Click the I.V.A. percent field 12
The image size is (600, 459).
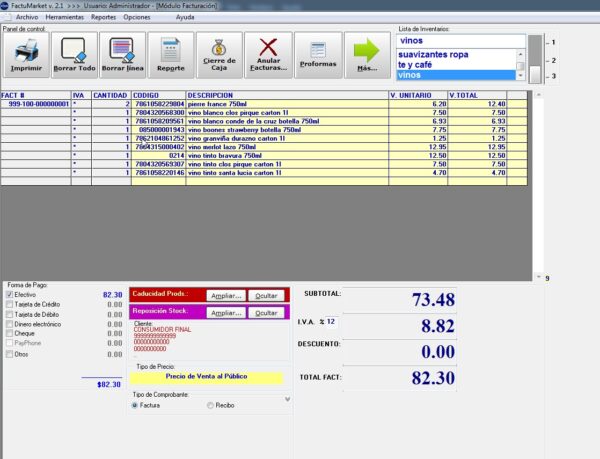[331, 322]
